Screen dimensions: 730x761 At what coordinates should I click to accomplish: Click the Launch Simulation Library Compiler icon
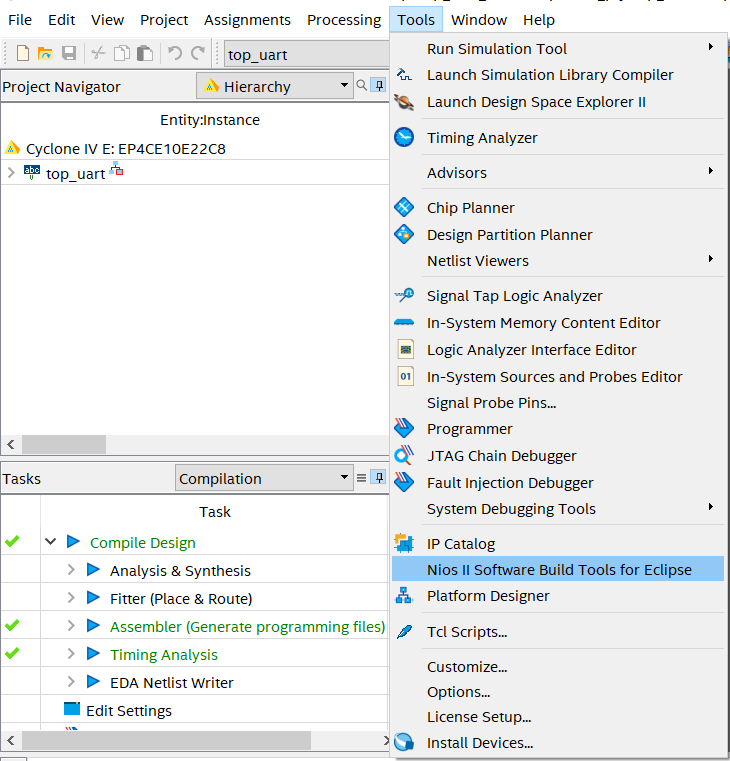coord(404,75)
